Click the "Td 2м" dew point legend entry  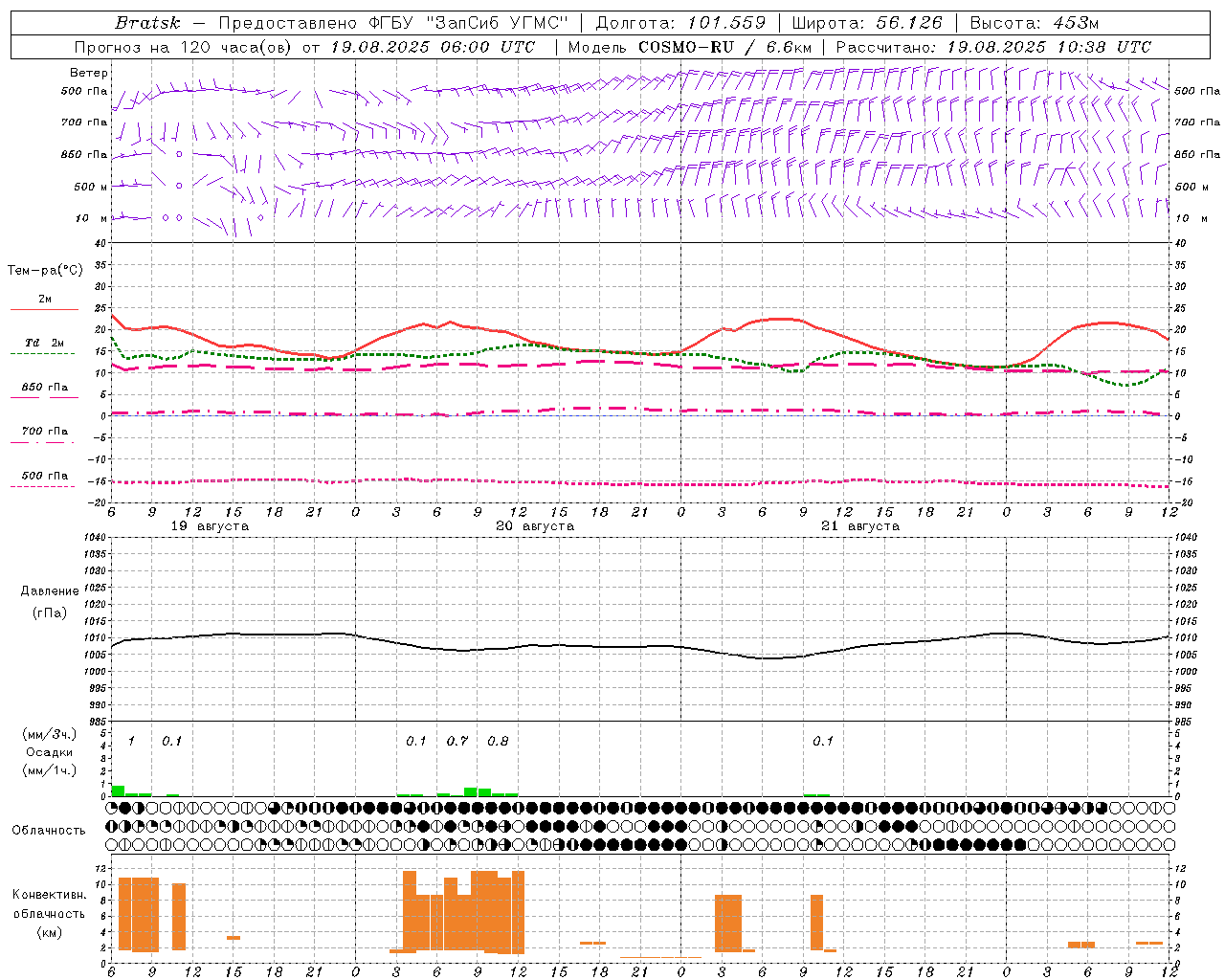pos(45,343)
